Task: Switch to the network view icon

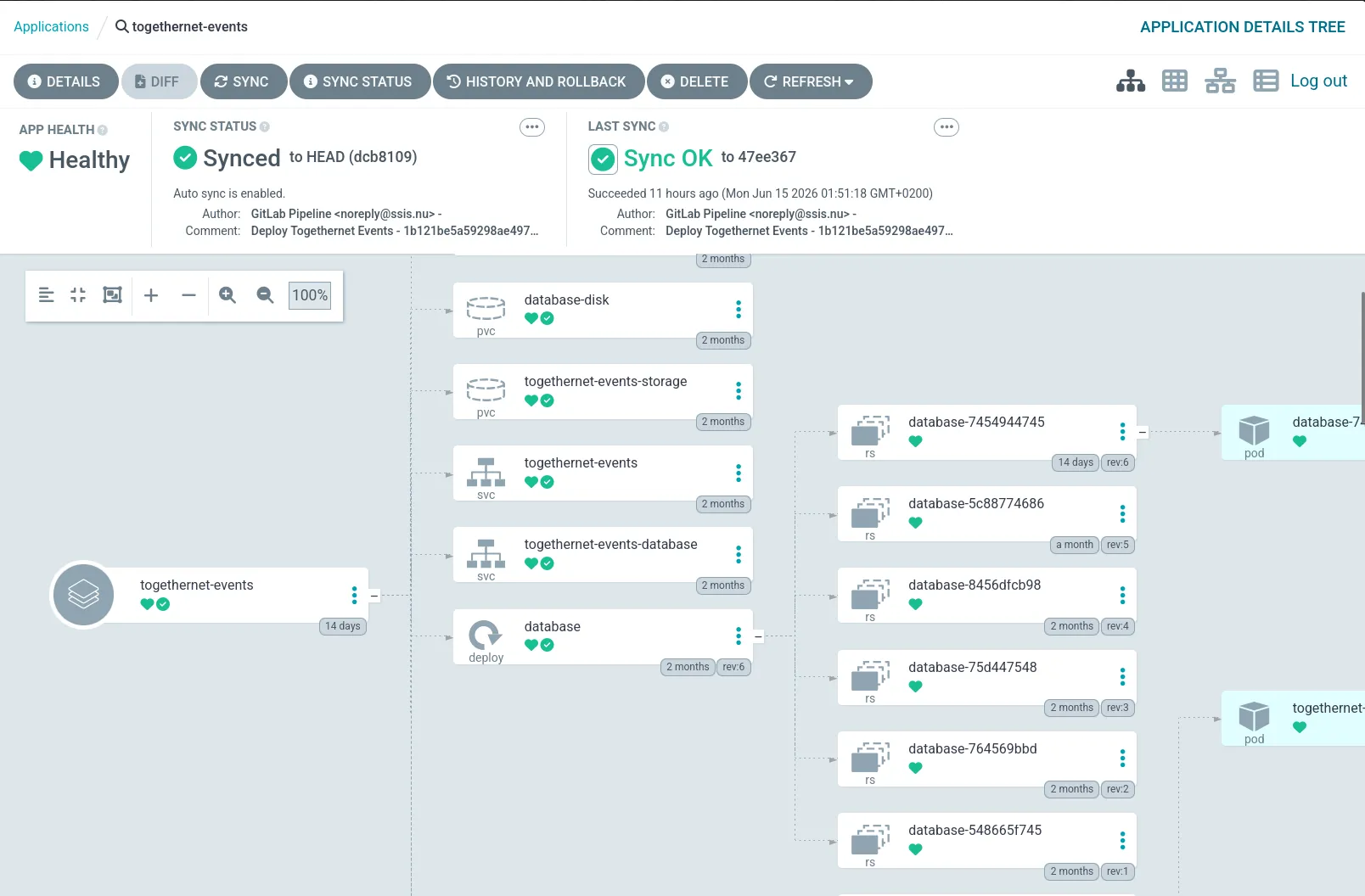Action: pos(1220,81)
